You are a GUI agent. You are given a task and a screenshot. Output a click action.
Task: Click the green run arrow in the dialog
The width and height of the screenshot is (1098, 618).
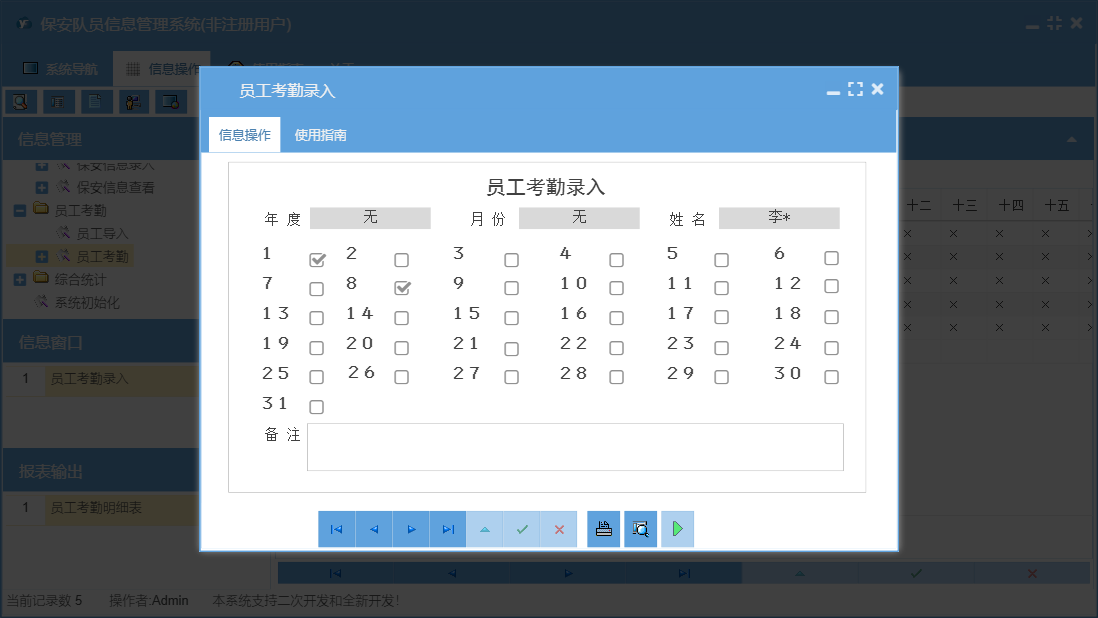pos(677,528)
